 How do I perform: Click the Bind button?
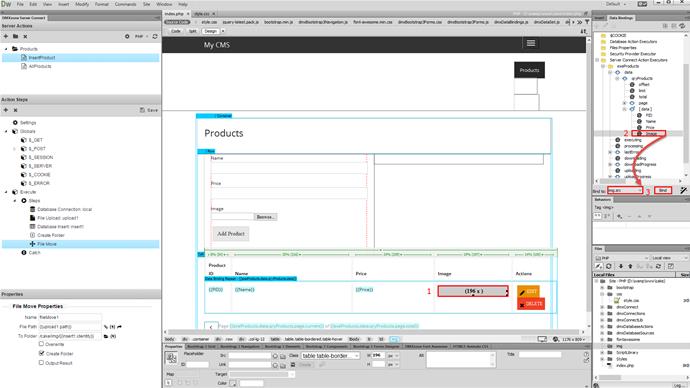click(663, 190)
